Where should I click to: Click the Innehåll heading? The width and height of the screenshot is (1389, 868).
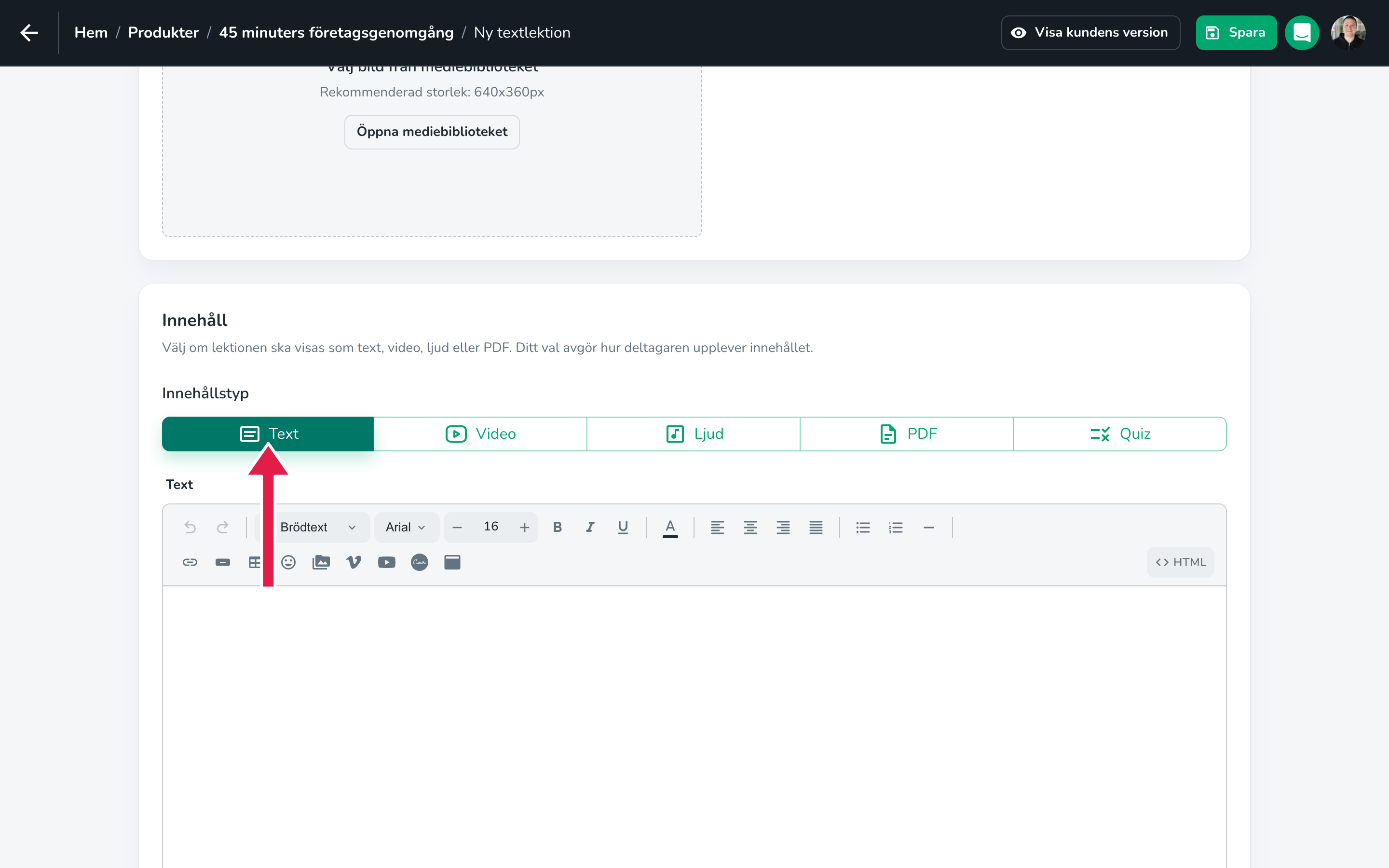pyautogui.click(x=194, y=320)
